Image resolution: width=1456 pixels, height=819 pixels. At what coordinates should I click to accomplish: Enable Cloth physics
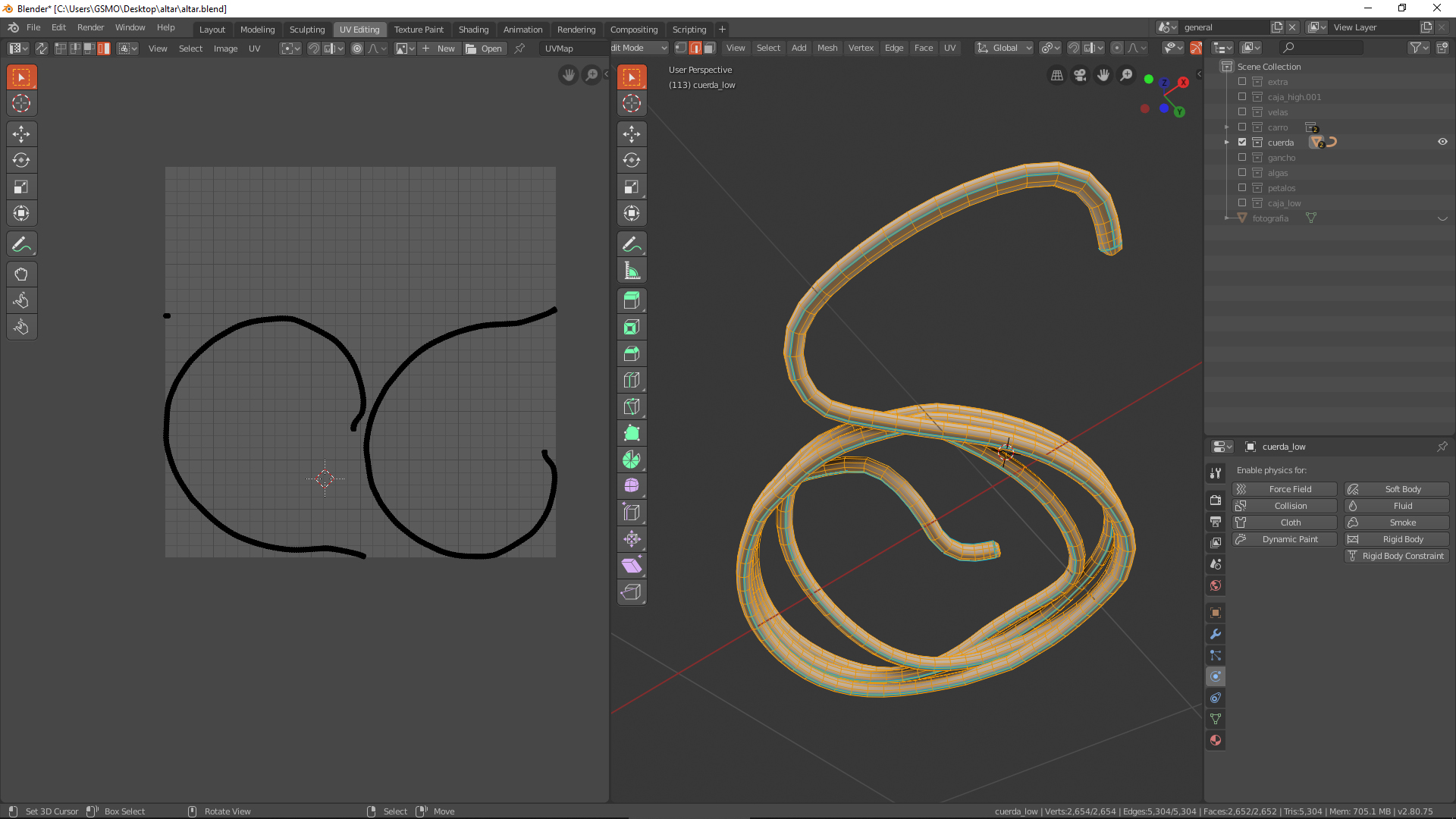[x=1285, y=522]
